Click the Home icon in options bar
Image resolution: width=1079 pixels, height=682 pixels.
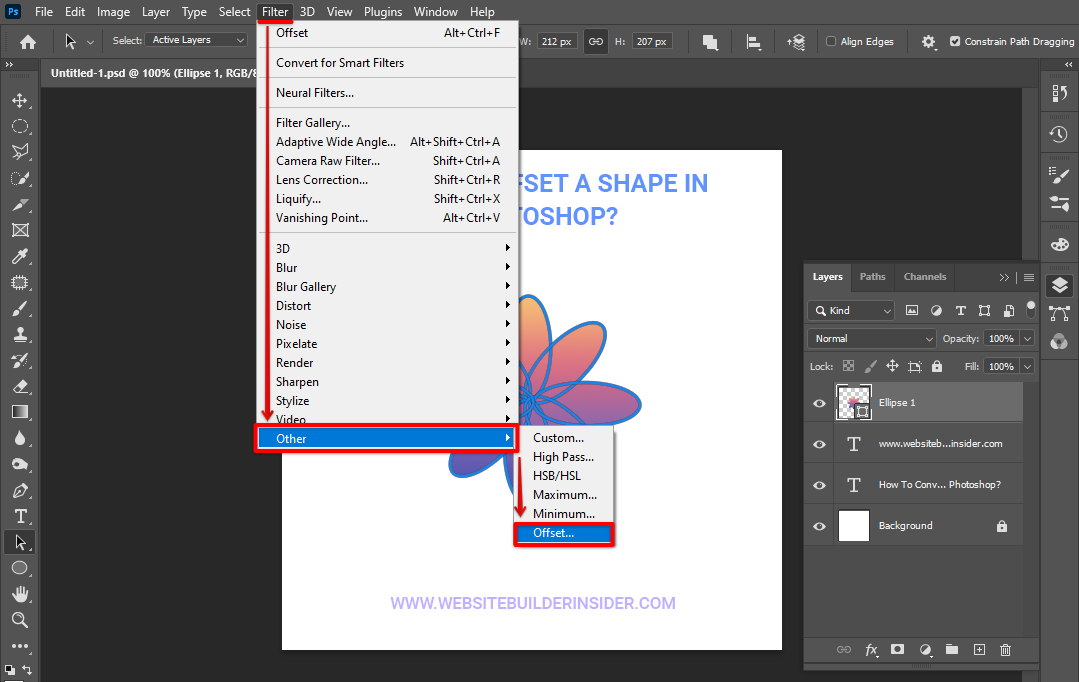pos(28,41)
